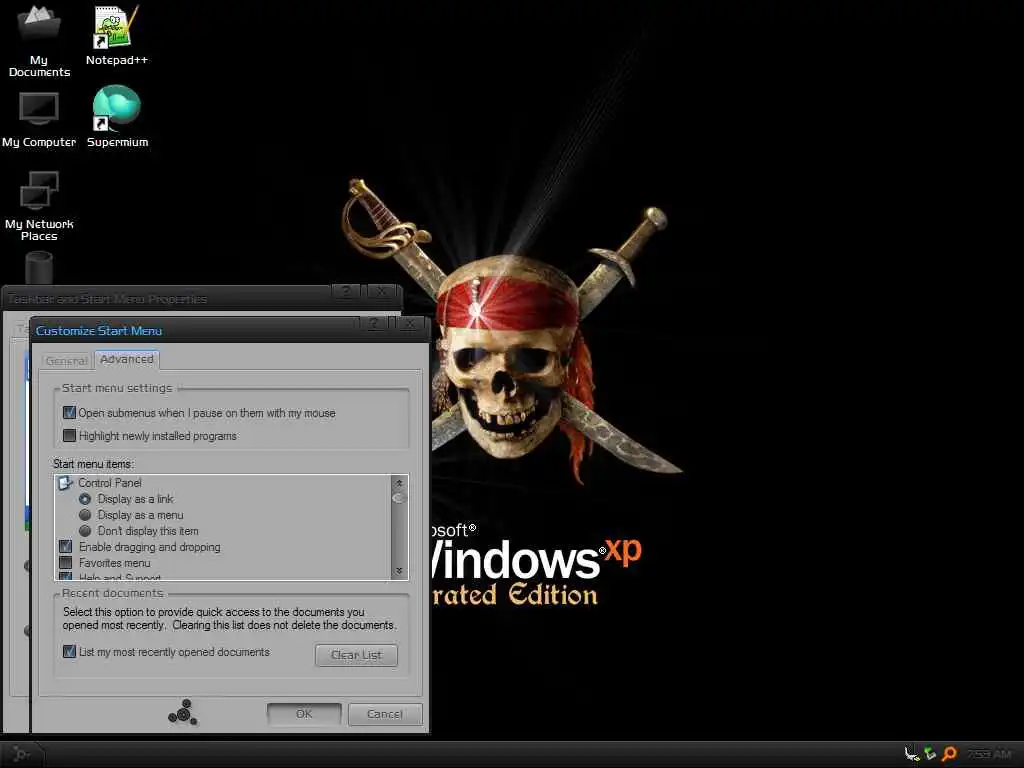Toggle List my most recently opened documents
Viewport: 1024px width, 768px height.
(x=69, y=651)
